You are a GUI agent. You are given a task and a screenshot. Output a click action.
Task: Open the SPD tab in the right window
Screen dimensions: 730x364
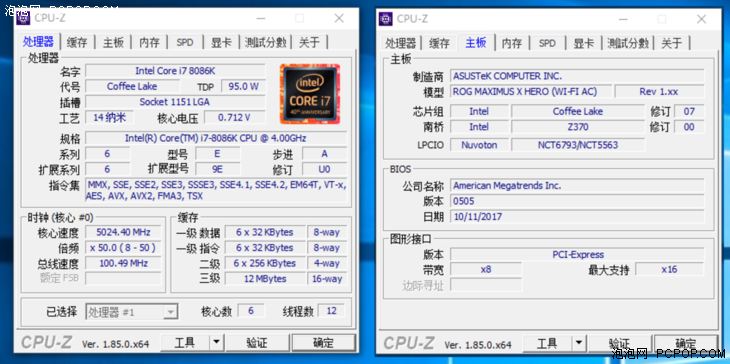pos(547,43)
